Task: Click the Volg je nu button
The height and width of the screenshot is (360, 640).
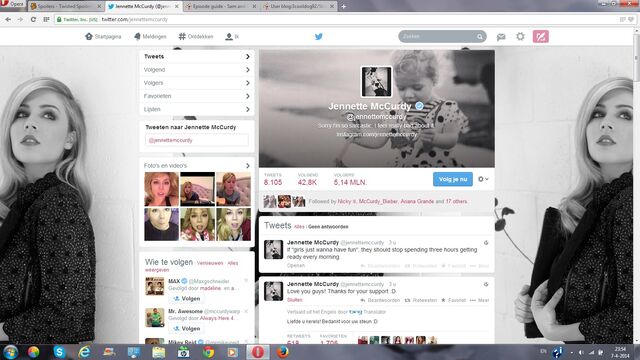Action: [453, 179]
